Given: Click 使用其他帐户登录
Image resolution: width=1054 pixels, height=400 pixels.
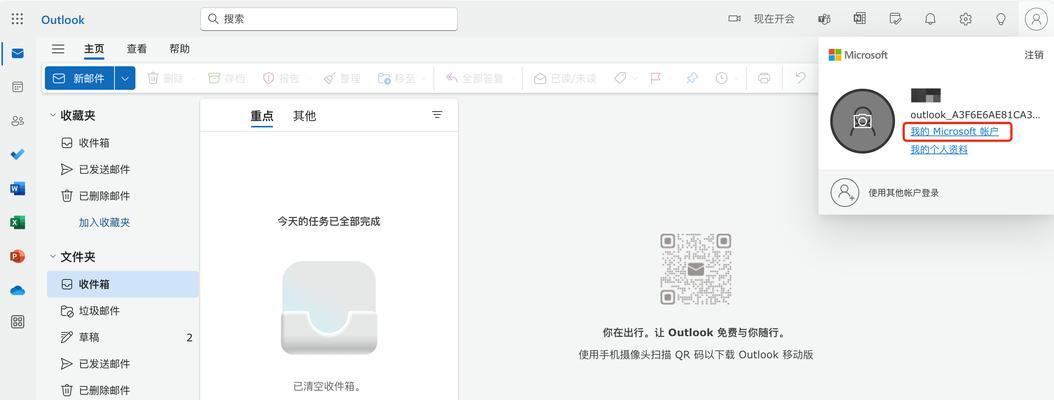Looking at the screenshot, I should [x=903, y=193].
